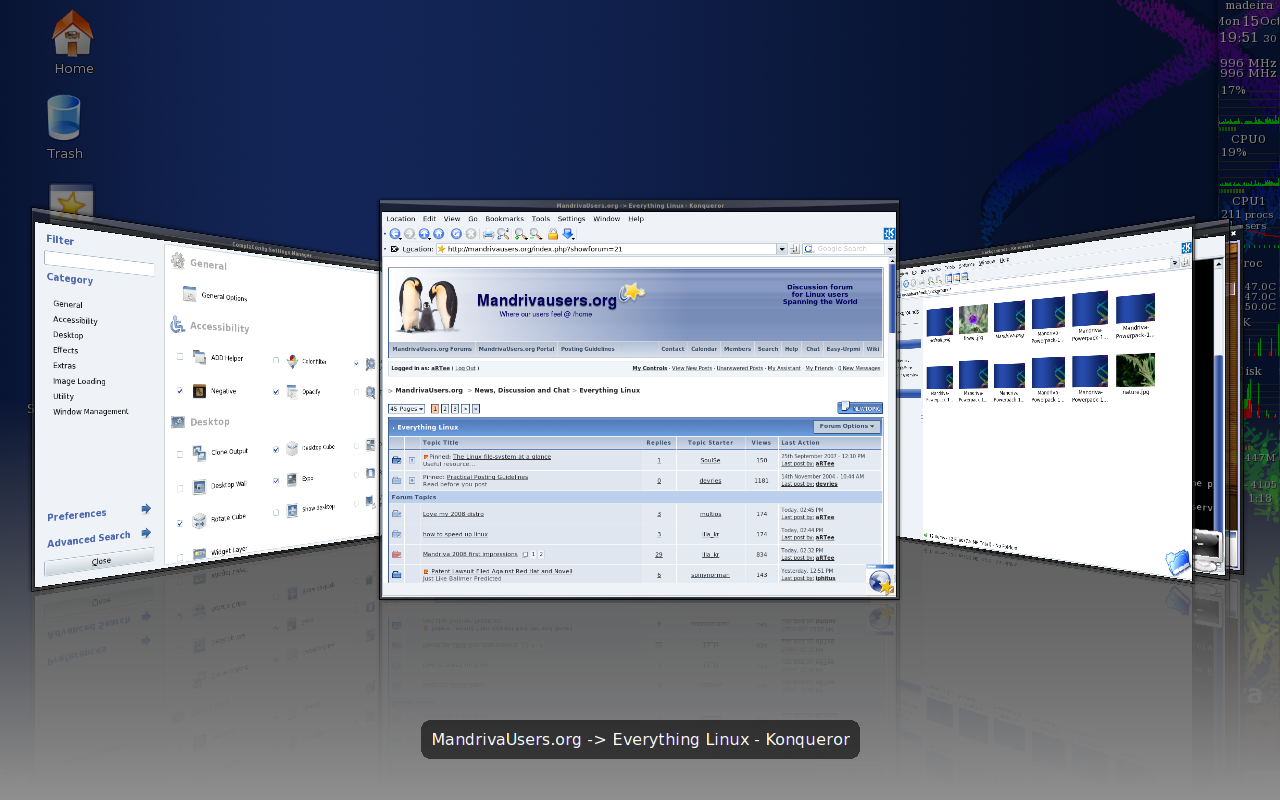
Task: Reload the page in Konqueror toolbar
Action: coord(456,234)
